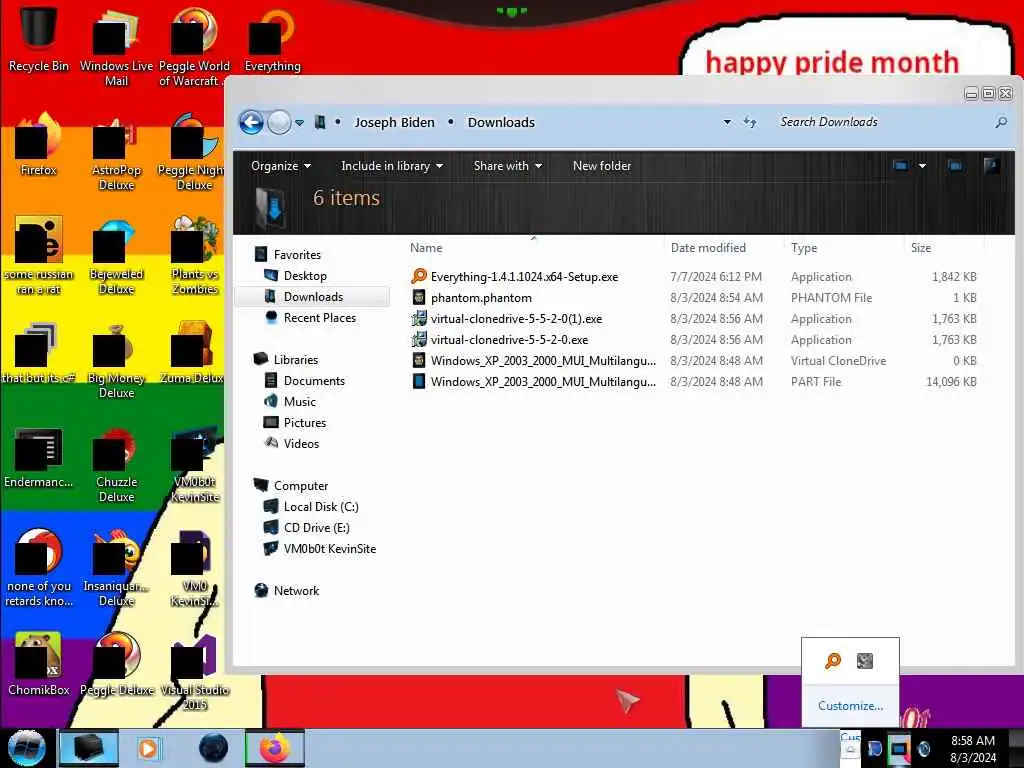Click Customize... link in tray popup
This screenshot has width=1024, height=768.
tap(850, 705)
